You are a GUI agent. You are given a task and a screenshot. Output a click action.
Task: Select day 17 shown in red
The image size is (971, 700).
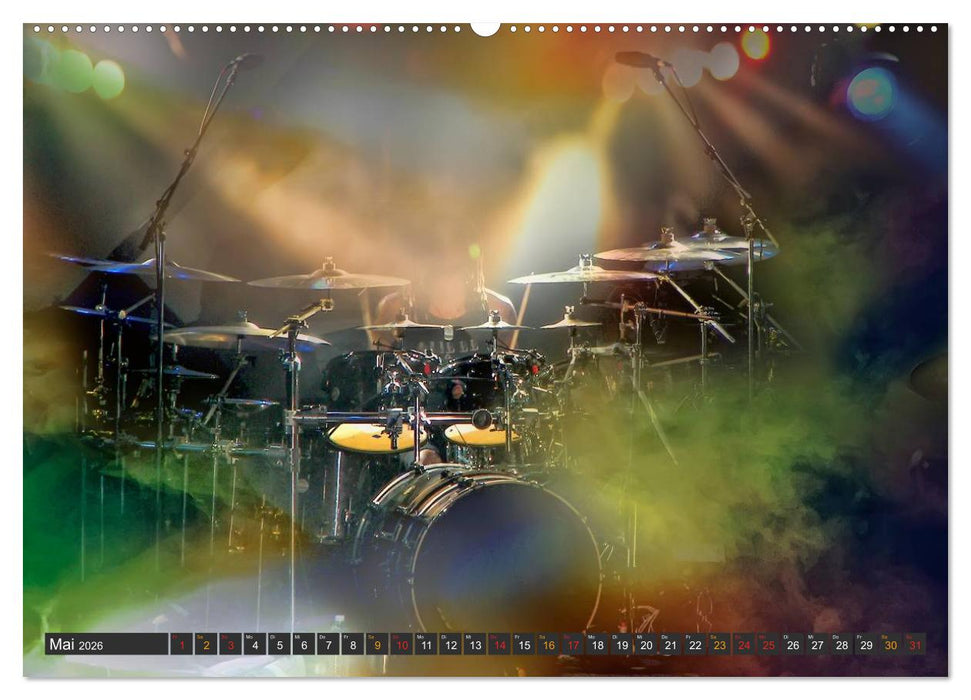[x=573, y=644]
